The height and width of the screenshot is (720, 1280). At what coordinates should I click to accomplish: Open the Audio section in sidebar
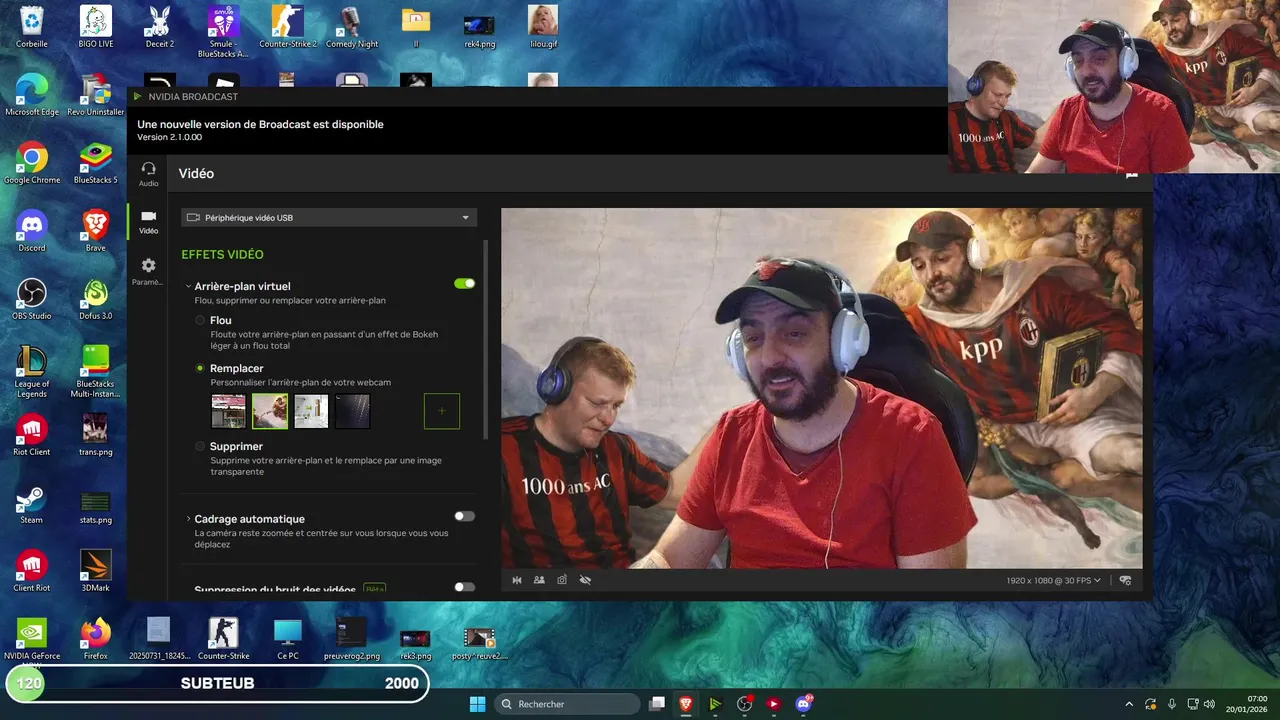tap(149, 174)
